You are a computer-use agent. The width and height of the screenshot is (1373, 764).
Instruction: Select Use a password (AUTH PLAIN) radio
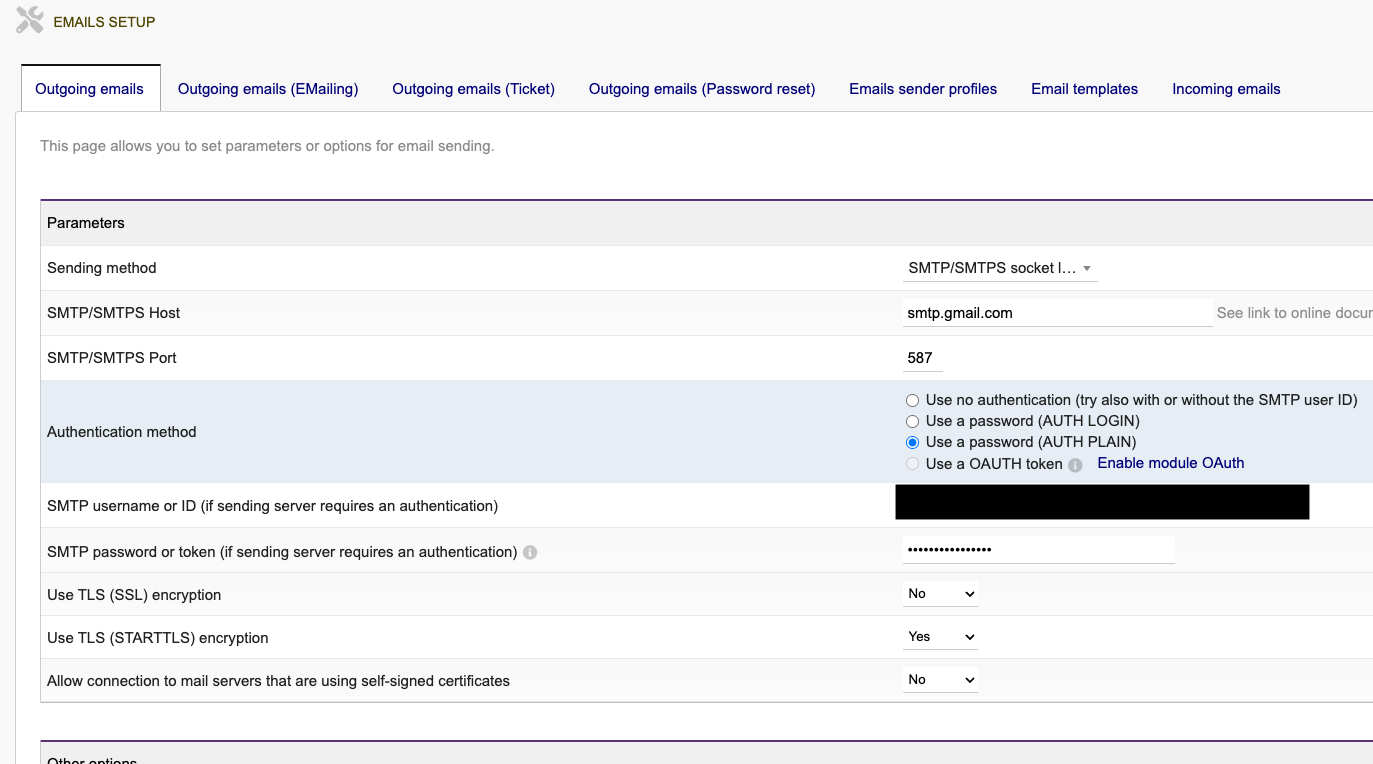click(912, 442)
